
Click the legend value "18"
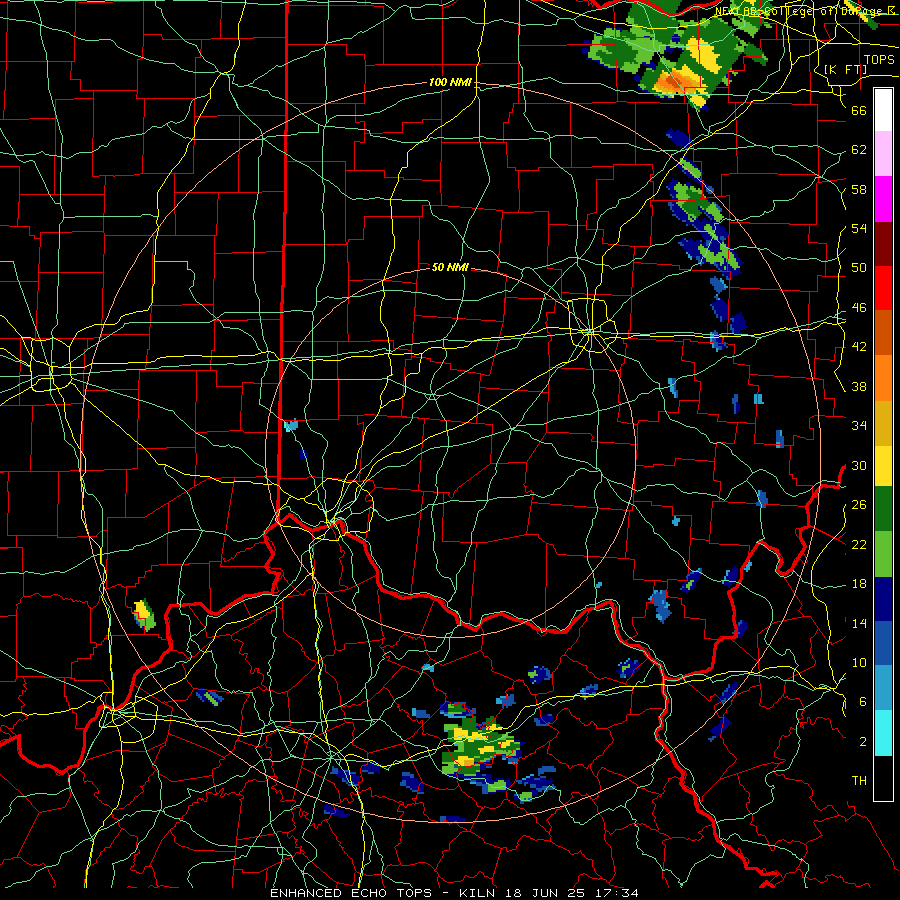859,584
